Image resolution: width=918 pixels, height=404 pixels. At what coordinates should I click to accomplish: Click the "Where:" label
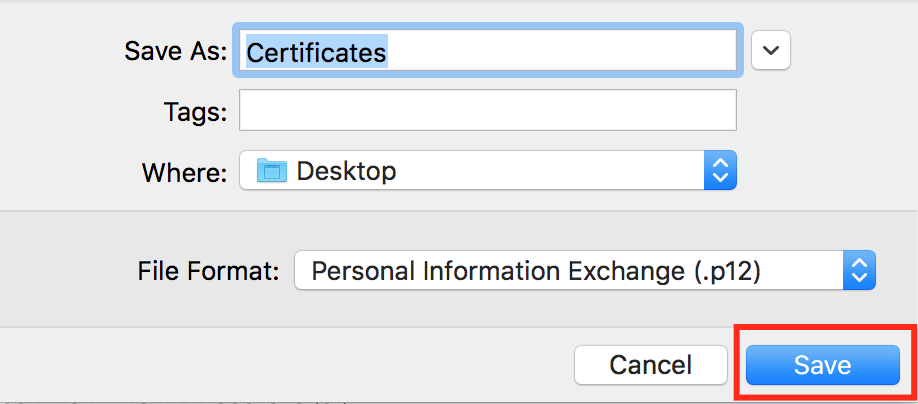[184, 172]
